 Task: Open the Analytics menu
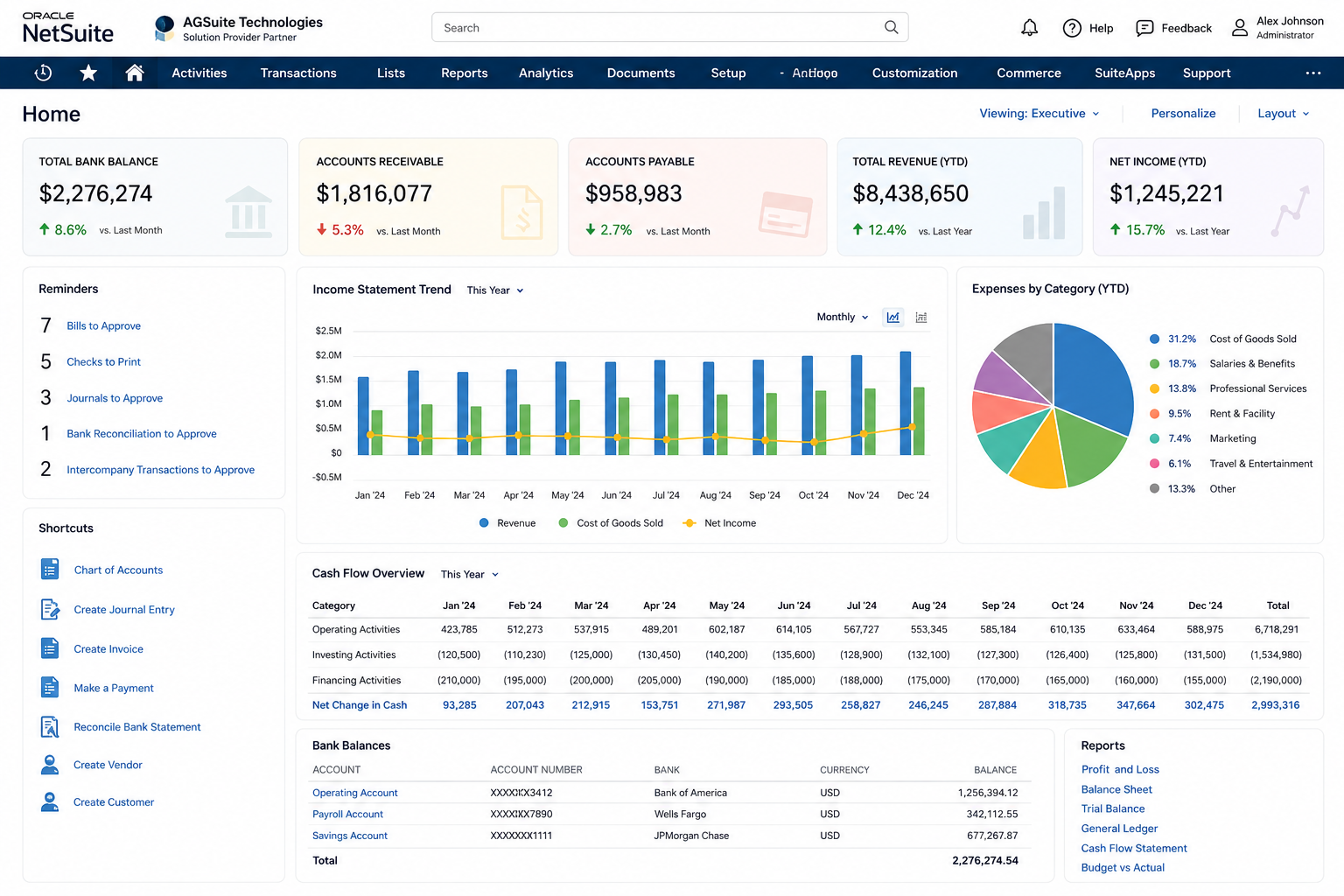[x=546, y=73]
